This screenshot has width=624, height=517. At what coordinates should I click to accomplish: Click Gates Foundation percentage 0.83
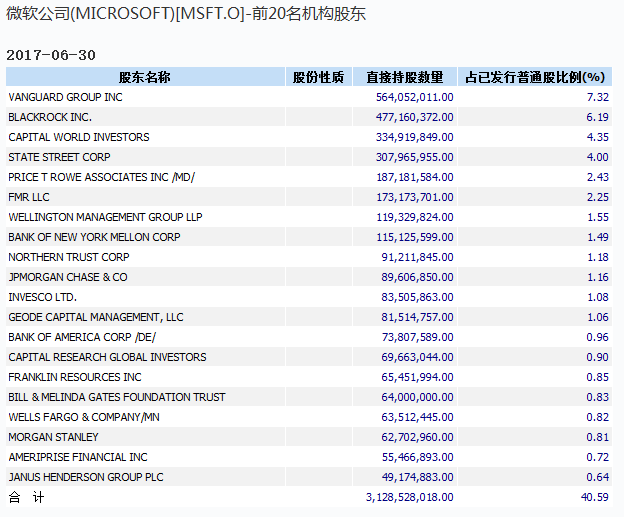coord(598,397)
